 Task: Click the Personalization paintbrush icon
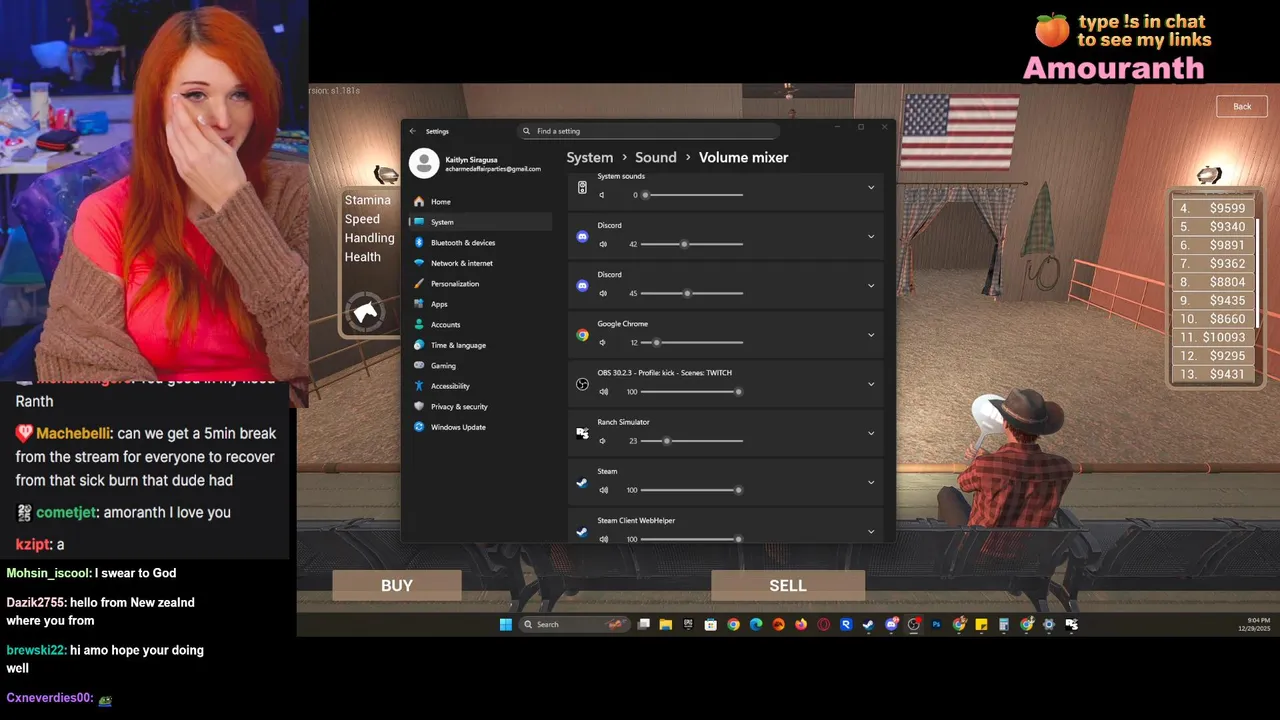(419, 283)
